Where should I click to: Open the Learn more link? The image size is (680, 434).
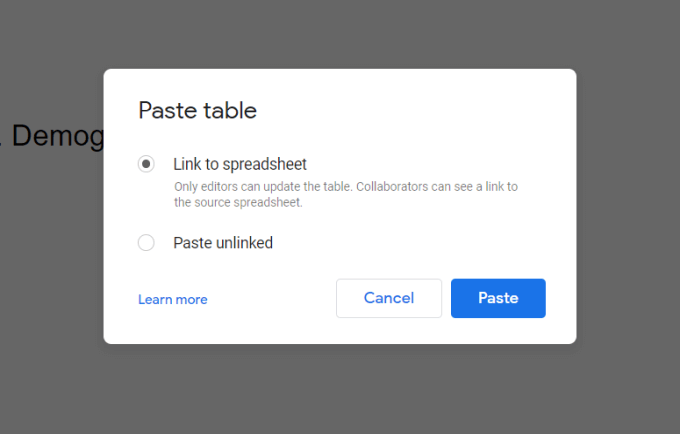(173, 299)
